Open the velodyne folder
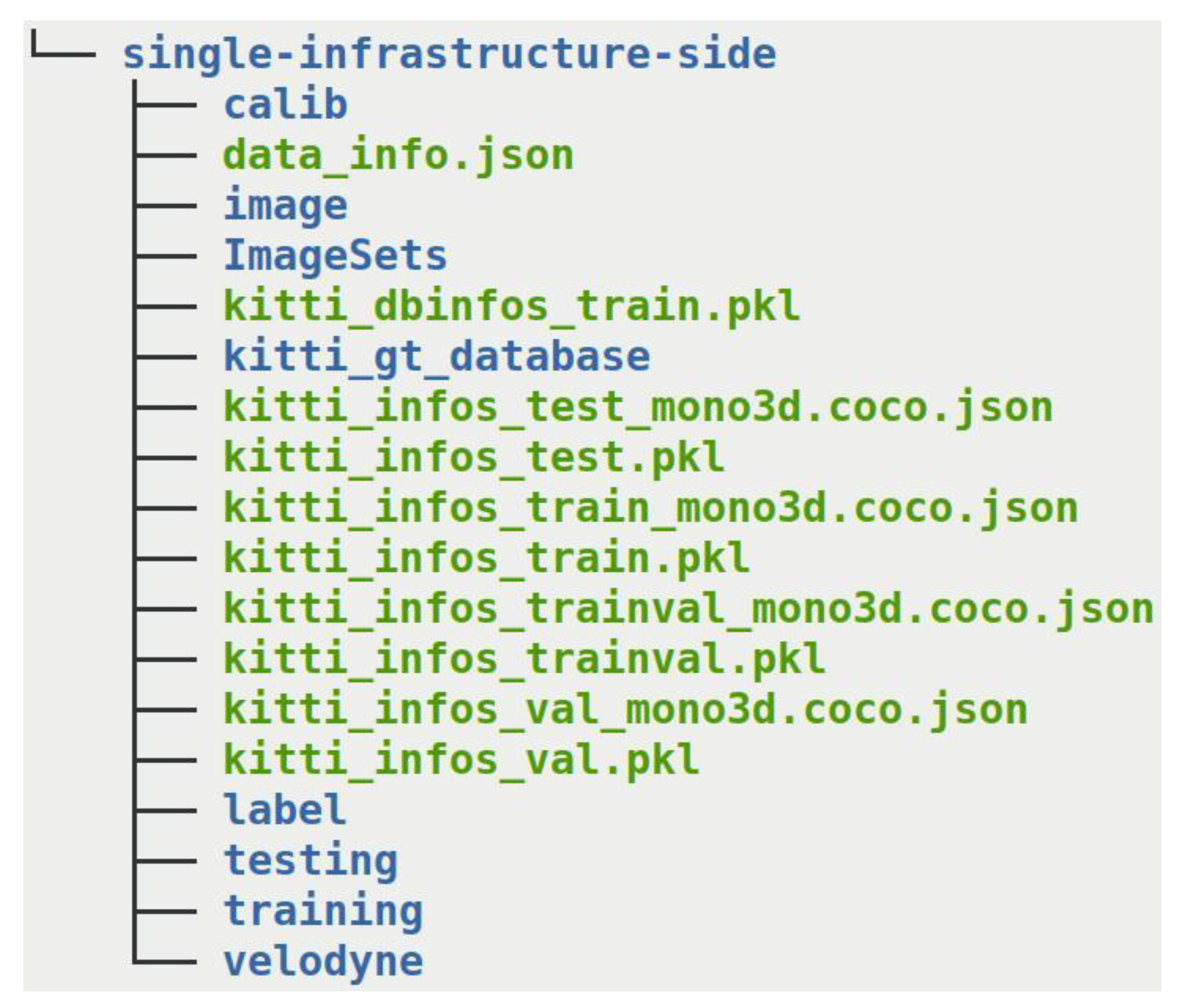The height and width of the screenshot is (1008, 1181). click(323, 961)
